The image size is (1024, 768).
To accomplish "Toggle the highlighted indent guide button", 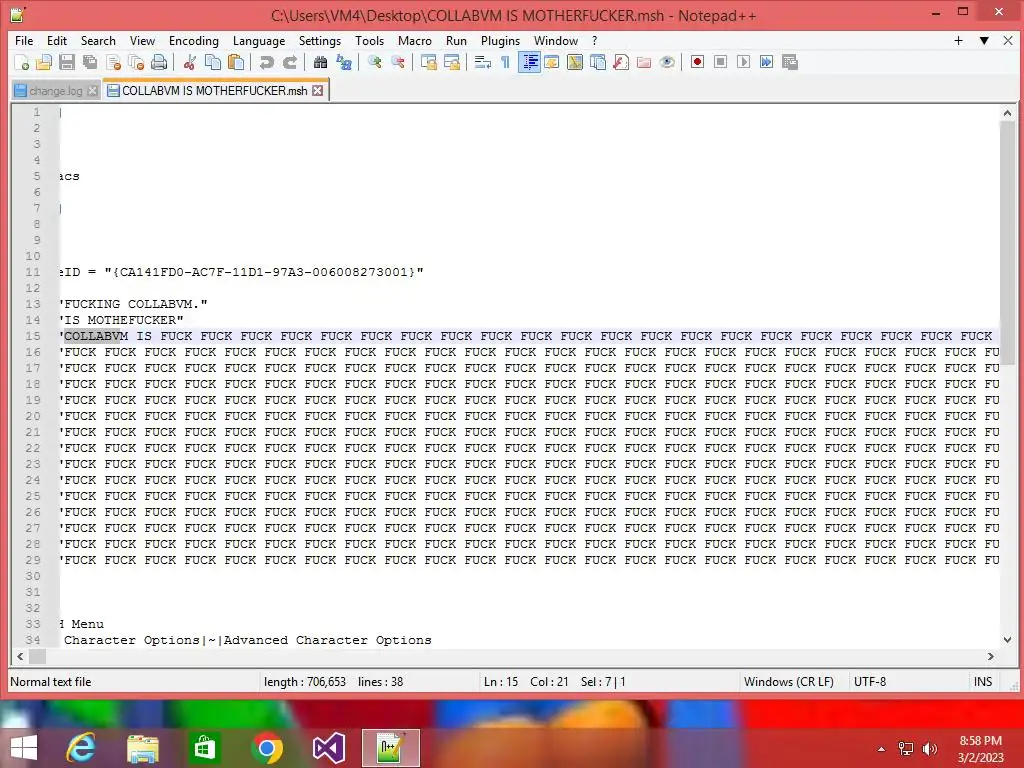I will click(x=529, y=62).
